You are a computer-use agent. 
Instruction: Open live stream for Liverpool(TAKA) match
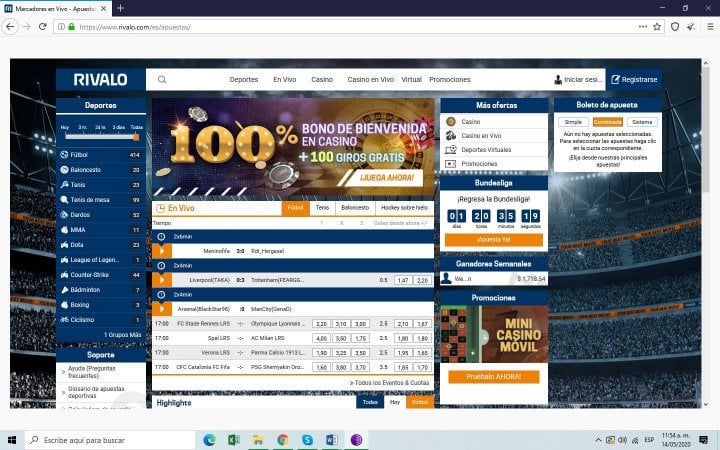coord(162,280)
